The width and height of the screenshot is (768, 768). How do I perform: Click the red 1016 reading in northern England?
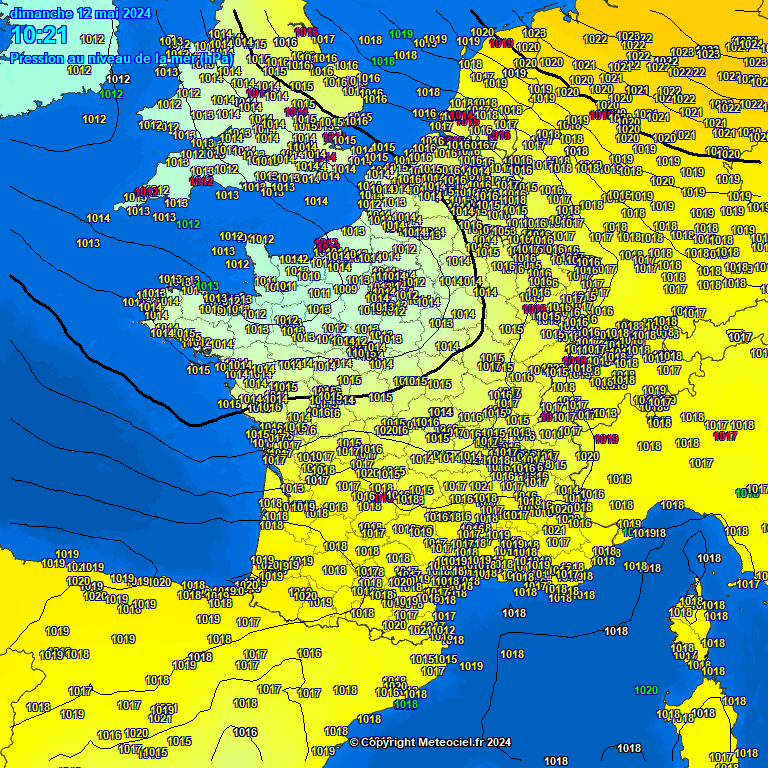(306, 32)
